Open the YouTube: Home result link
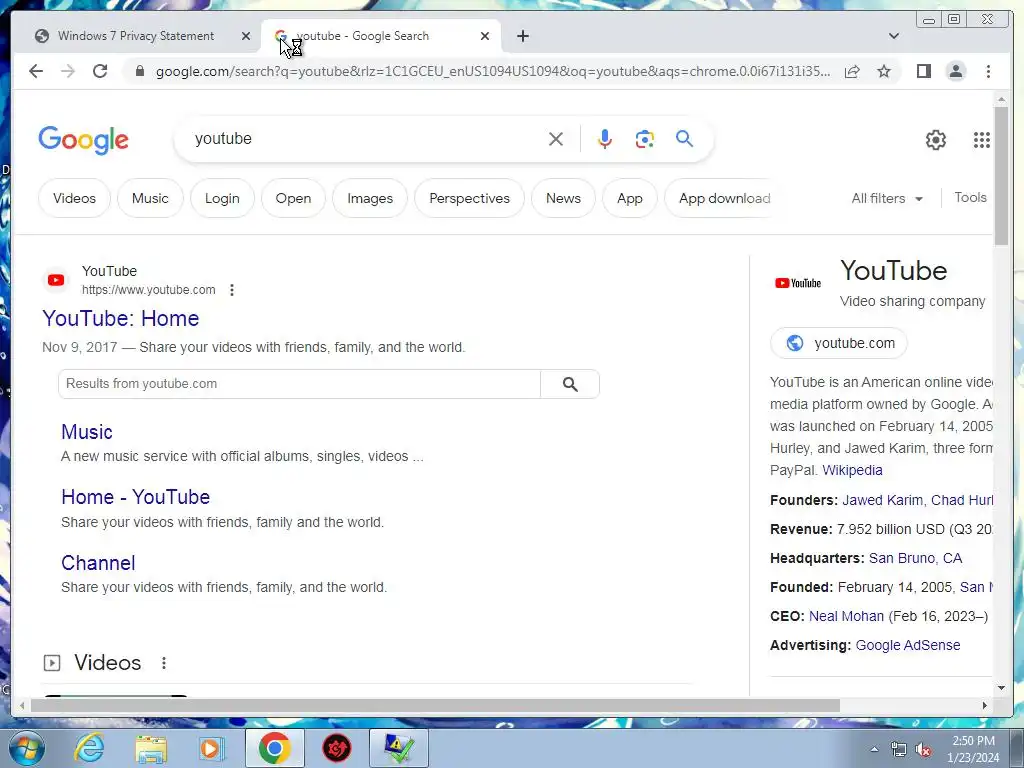Screen dimensions: 1024x768 [x=121, y=319]
